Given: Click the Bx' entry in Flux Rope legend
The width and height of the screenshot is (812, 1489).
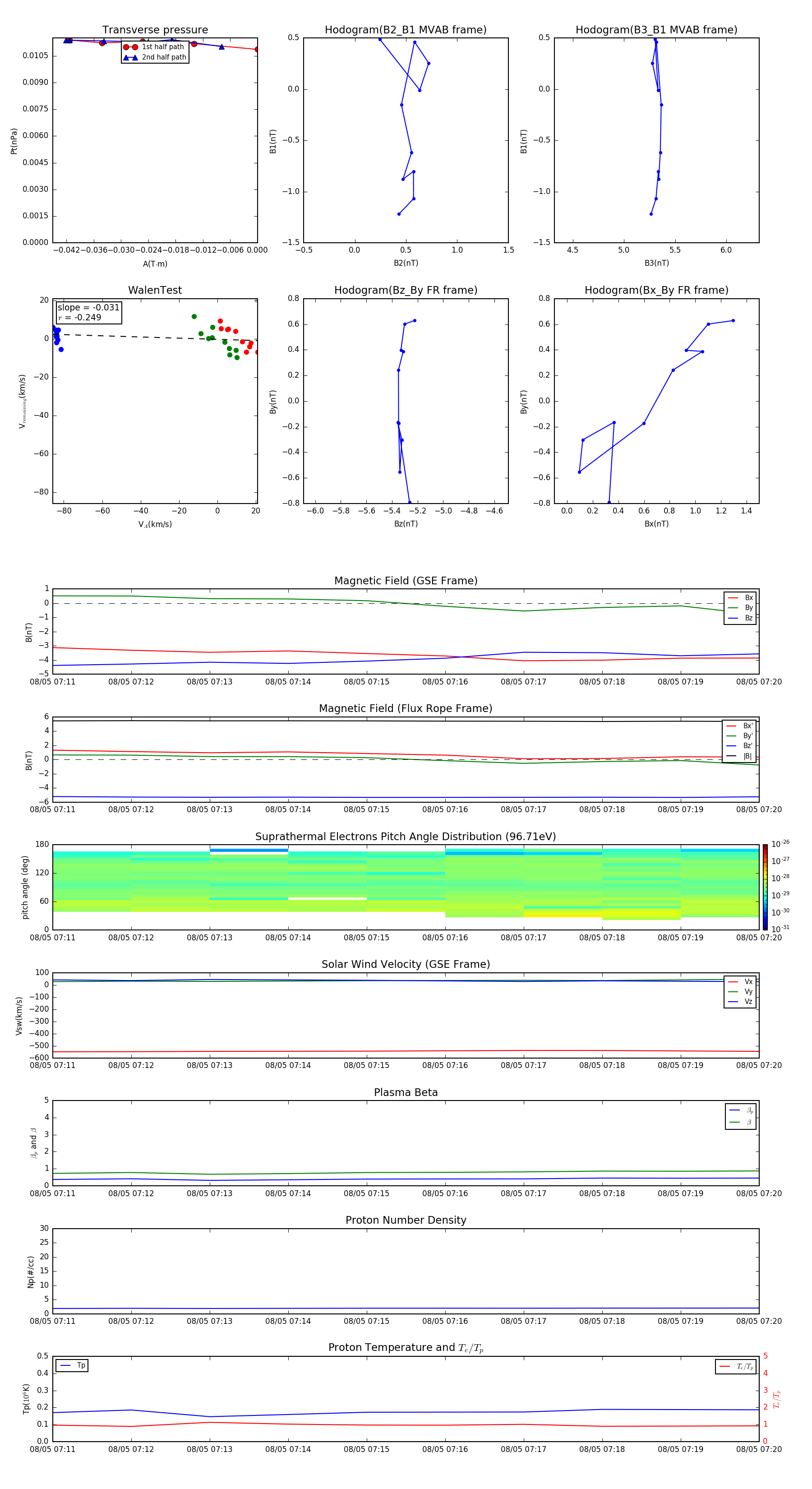Looking at the screenshot, I should (740, 726).
